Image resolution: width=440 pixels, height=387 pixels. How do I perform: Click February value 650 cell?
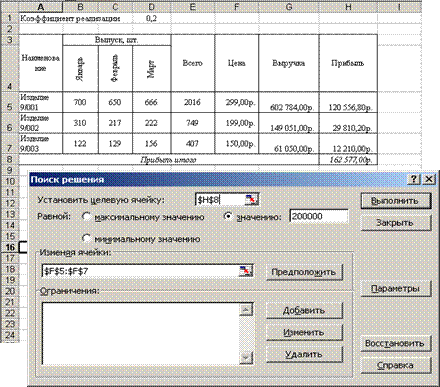(115, 102)
